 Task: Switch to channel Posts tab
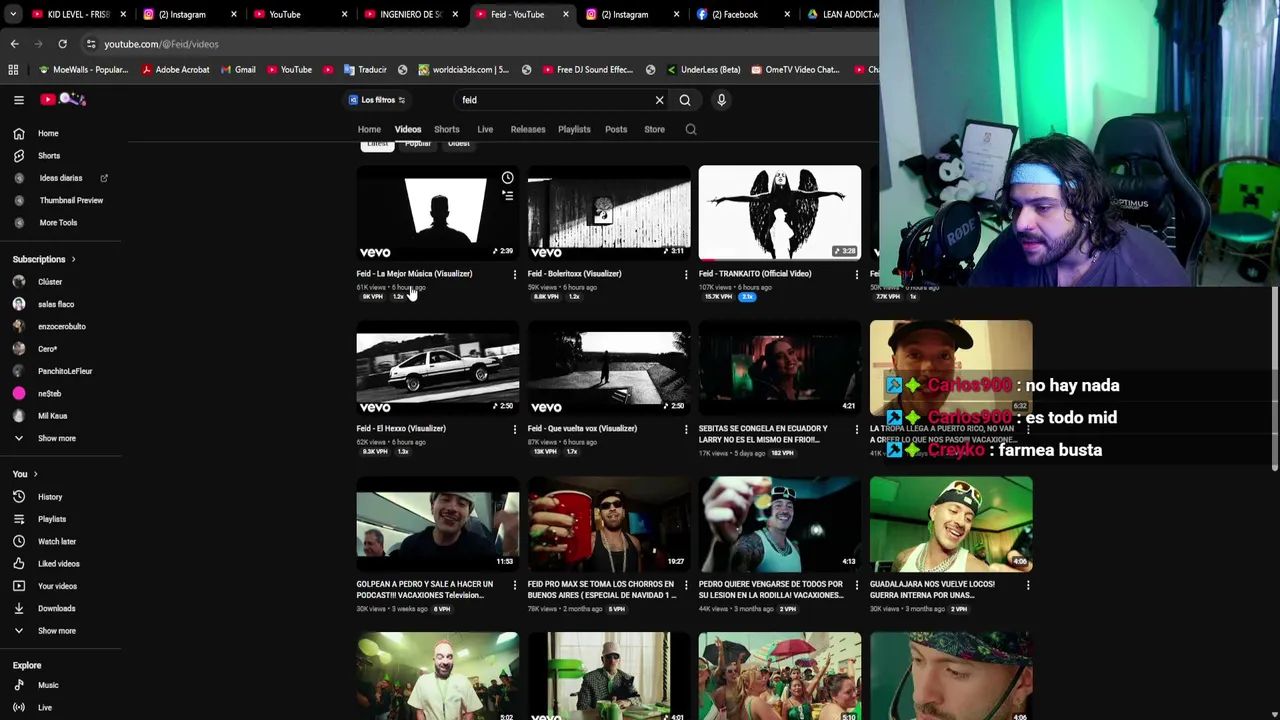coord(616,129)
